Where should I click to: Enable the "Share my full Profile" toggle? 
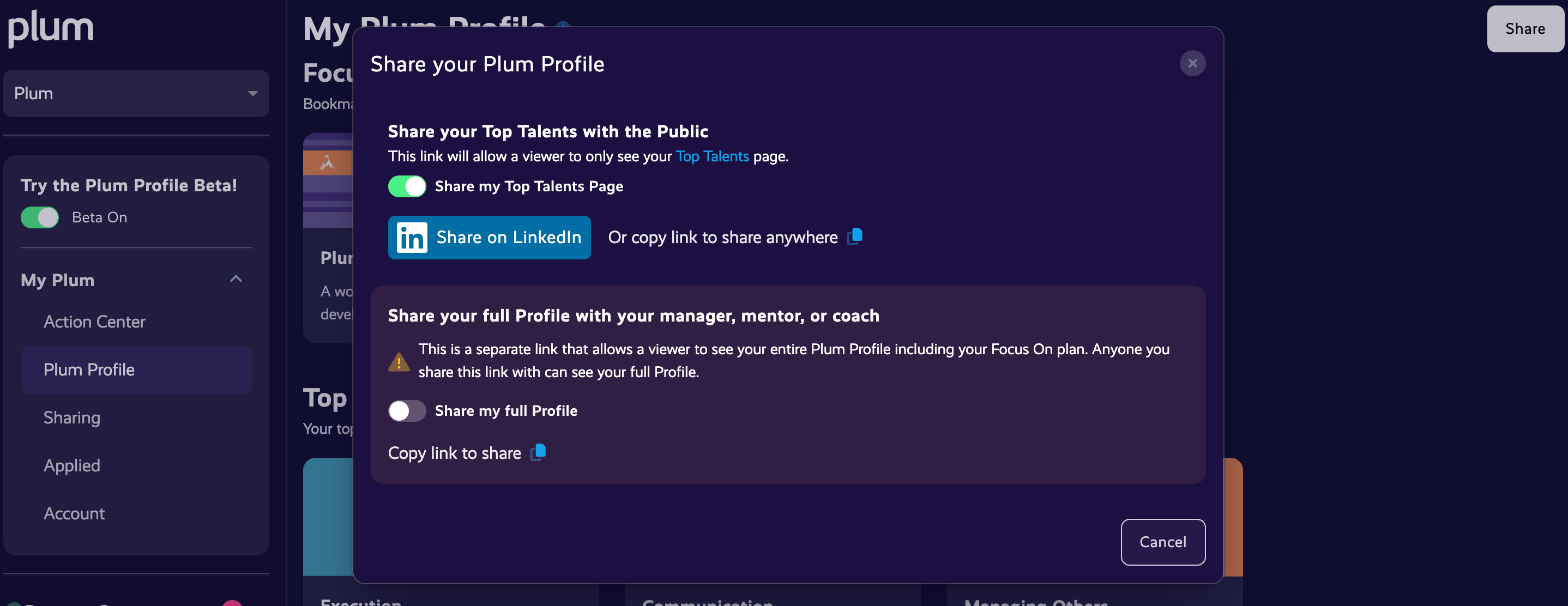point(407,411)
